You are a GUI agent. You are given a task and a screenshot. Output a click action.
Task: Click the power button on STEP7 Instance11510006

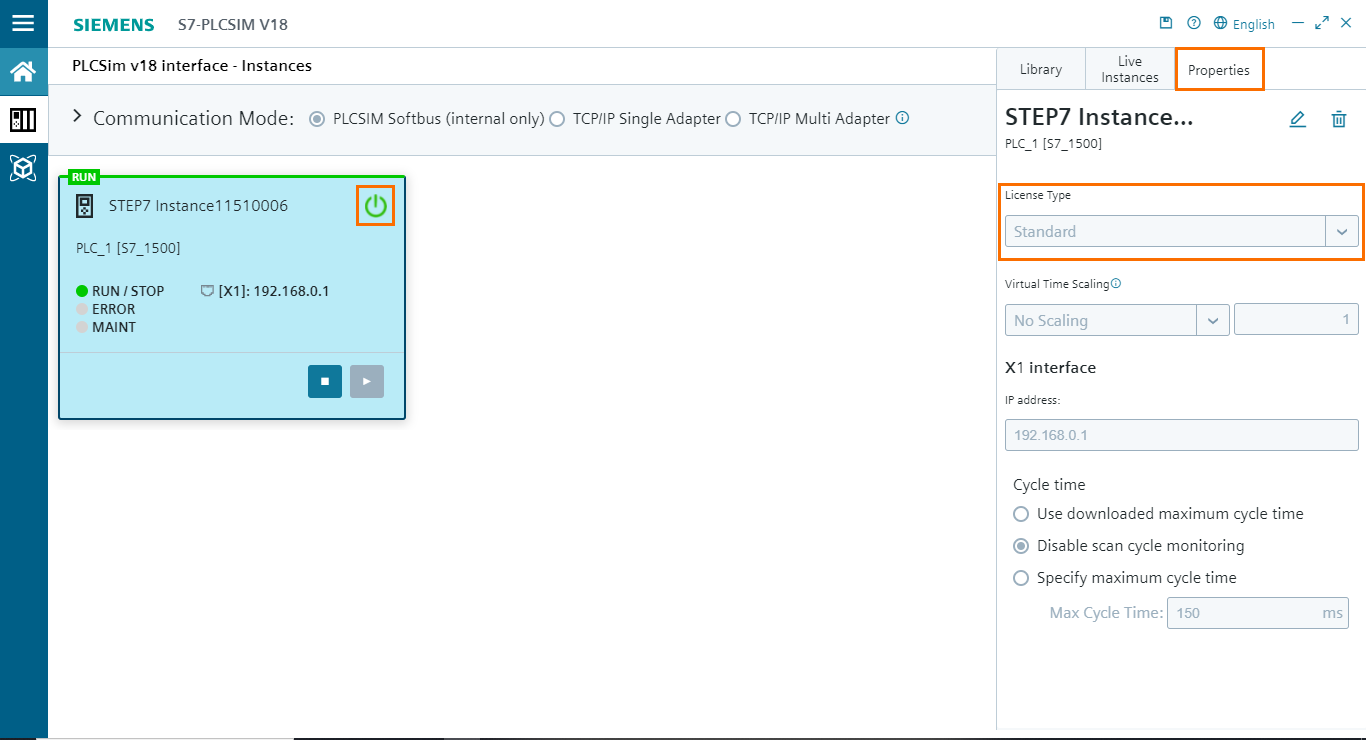[376, 205]
